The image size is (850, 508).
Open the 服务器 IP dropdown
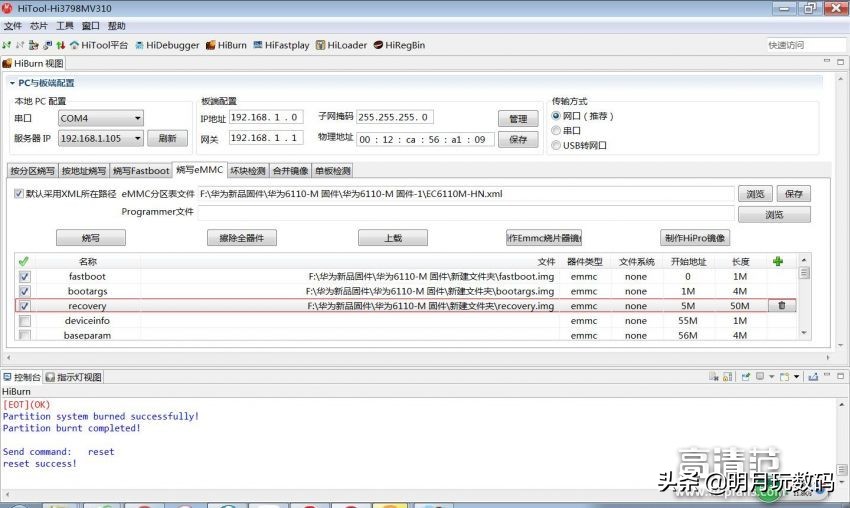(101, 138)
